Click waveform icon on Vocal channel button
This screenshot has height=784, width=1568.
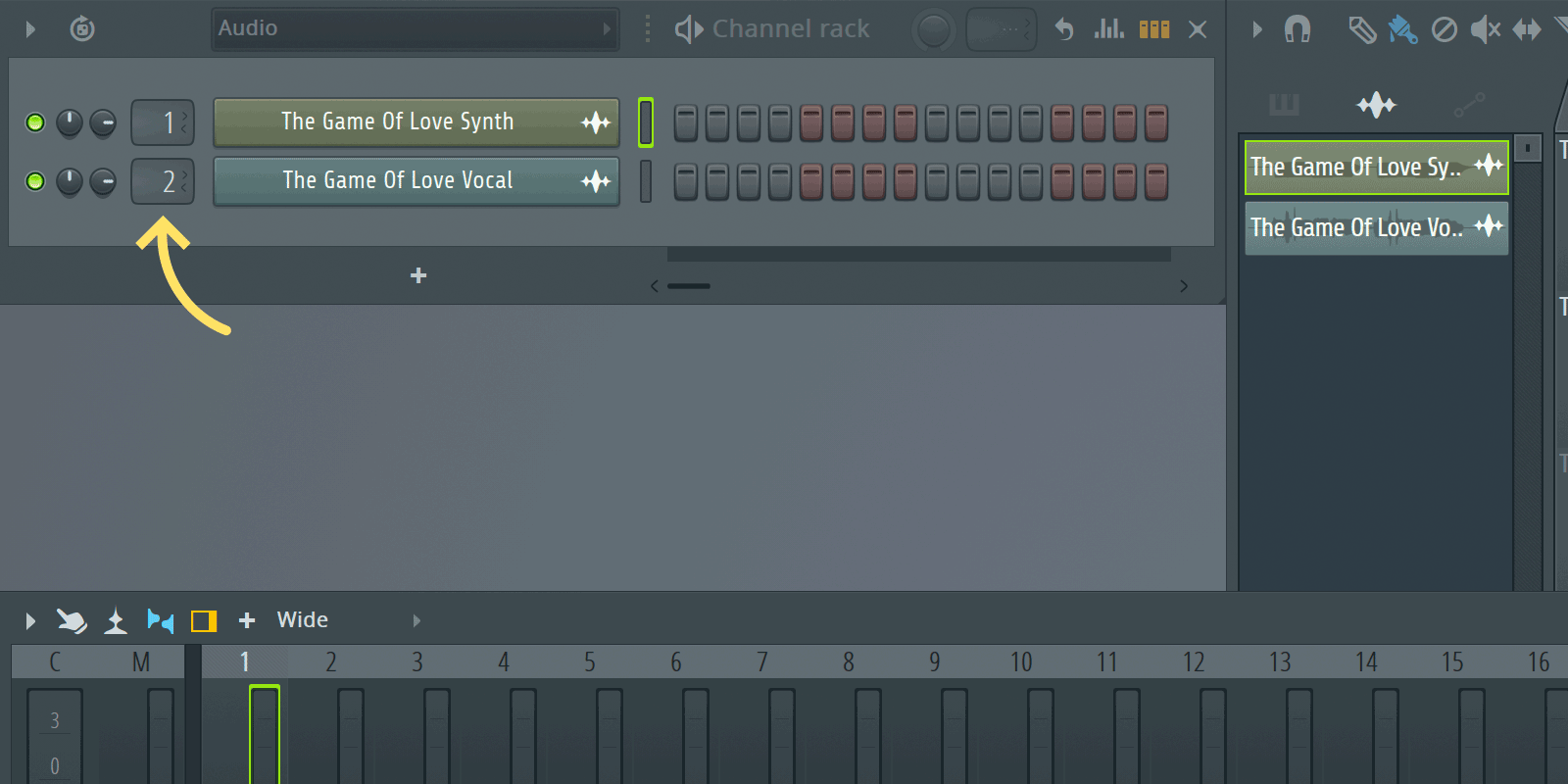(596, 181)
